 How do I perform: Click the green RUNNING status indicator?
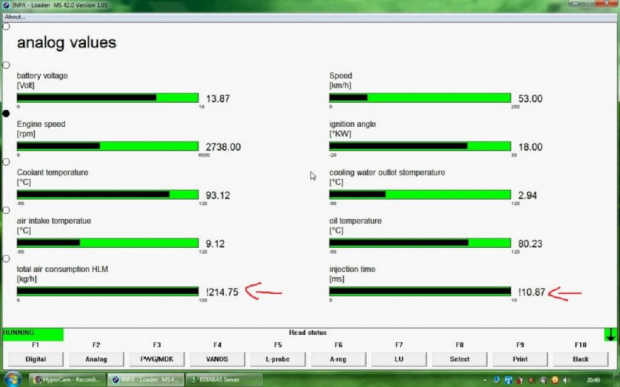click(x=33, y=334)
